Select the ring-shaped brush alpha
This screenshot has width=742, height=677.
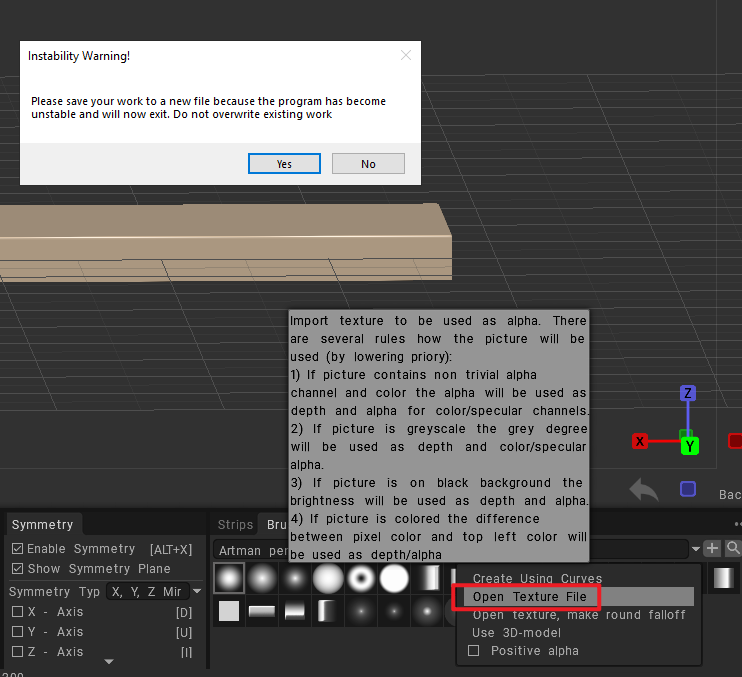361,578
